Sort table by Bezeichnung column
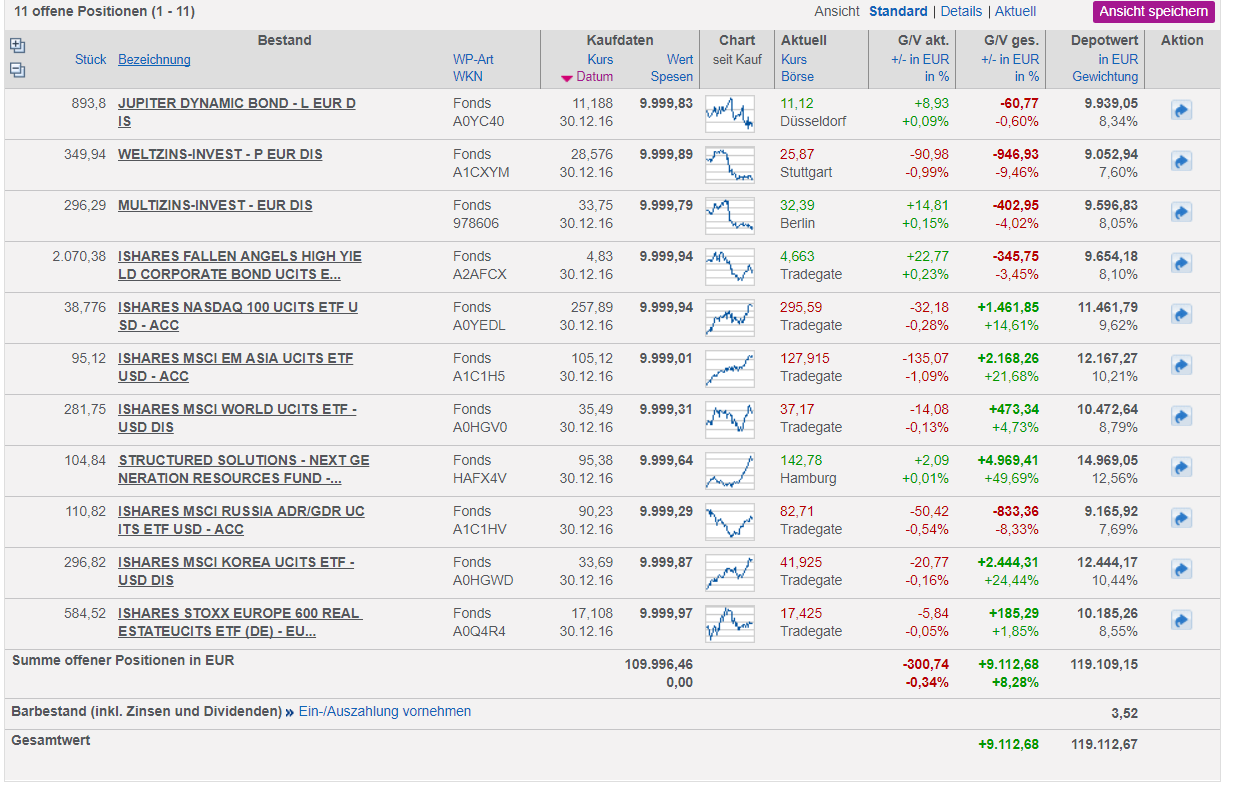 154,59
